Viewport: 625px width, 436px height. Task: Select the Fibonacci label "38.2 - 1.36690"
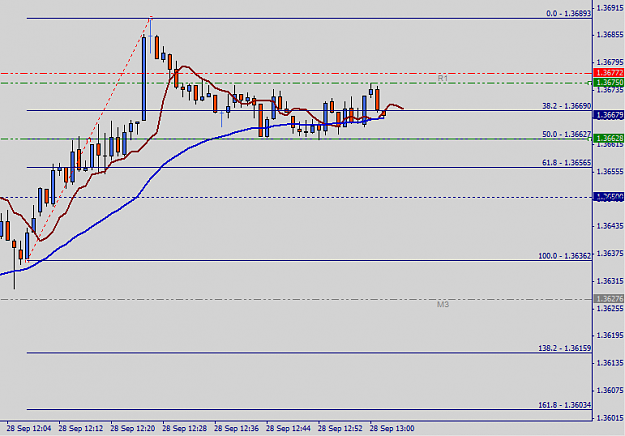(x=566, y=106)
